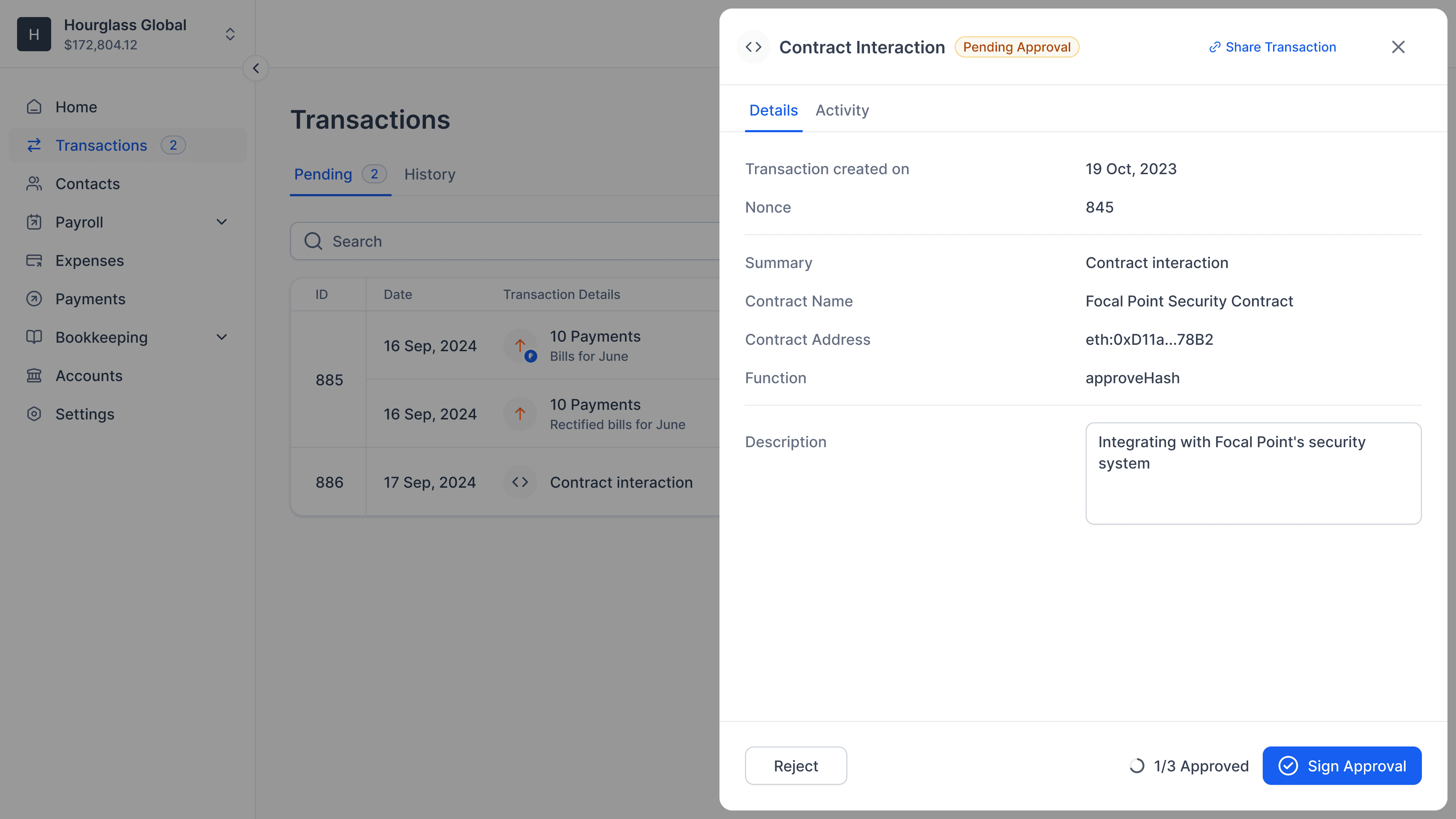This screenshot has height=819, width=1456.
Task: Click the Transactions swap-arrows icon
Action: coord(34,145)
